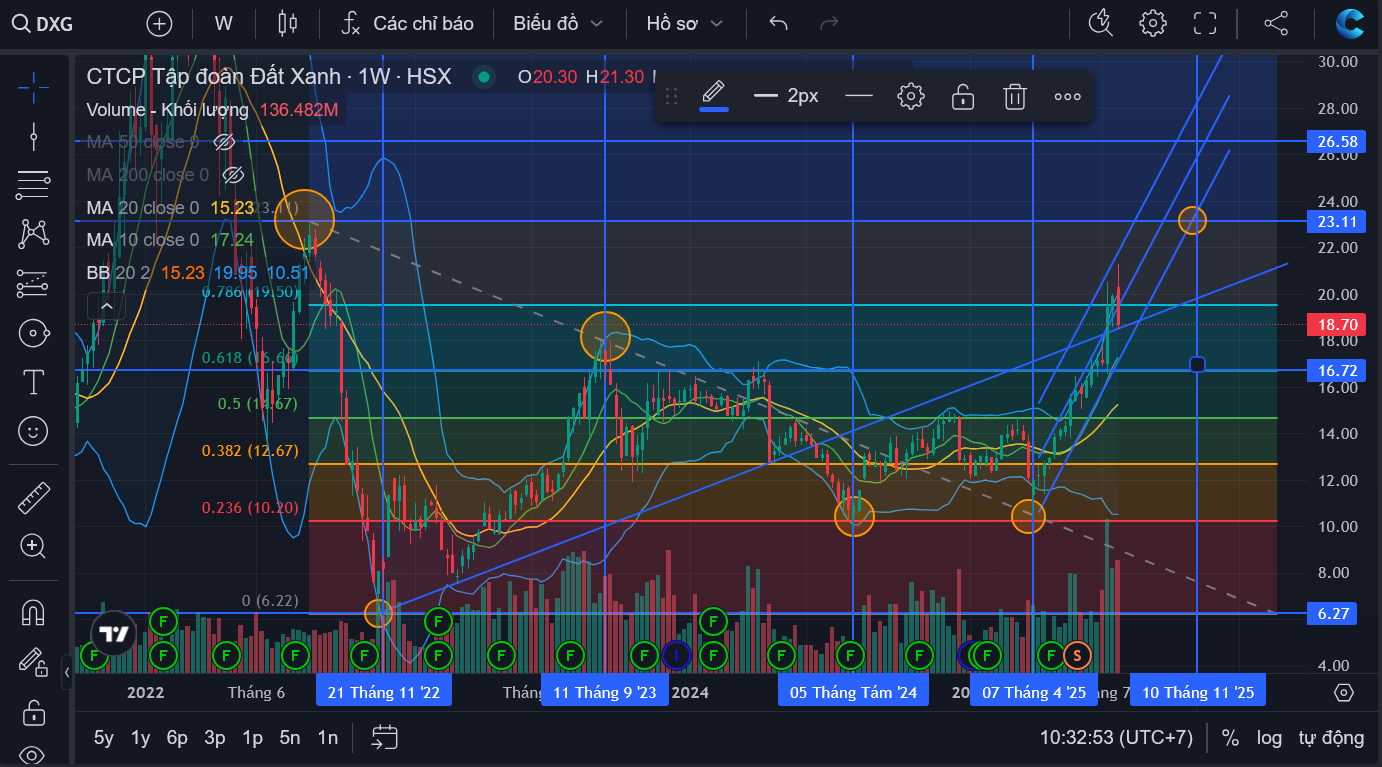Select the MA 20 close 0 legend
The image size is (1382, 767).
tap(142, 208)
